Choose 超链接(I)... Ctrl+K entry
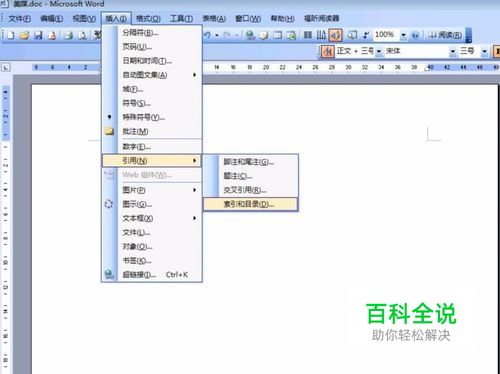The image size is (500, 374). (x=152, y=275)
